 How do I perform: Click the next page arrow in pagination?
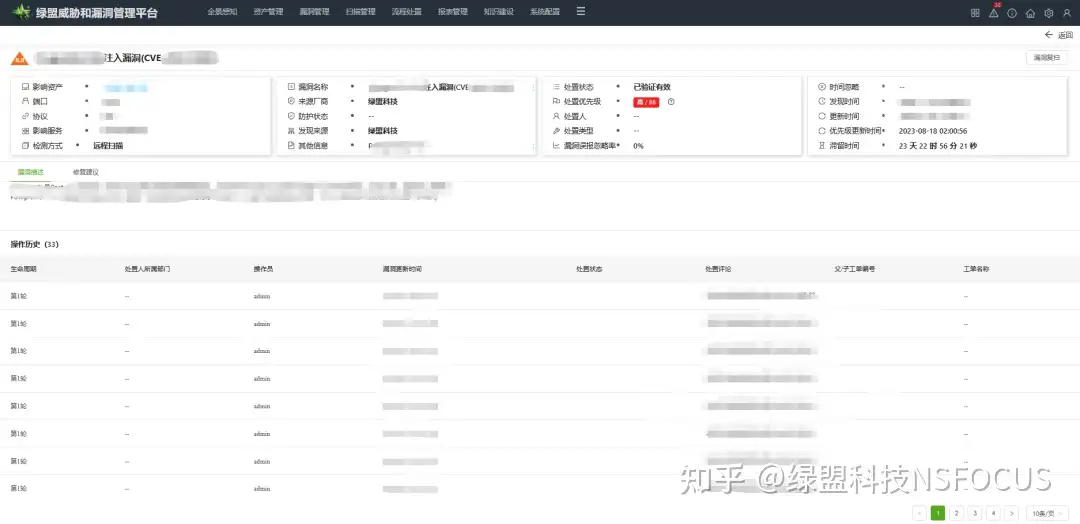(x=1011, y=513)
